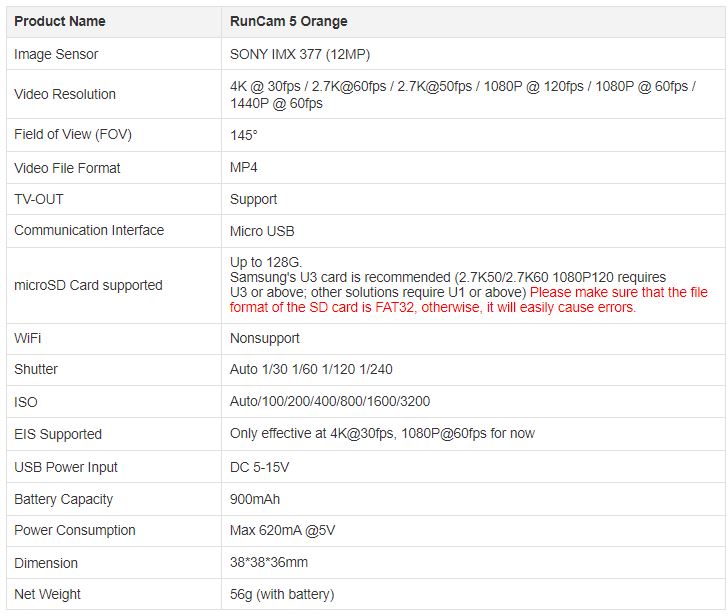This screenshot has width=728, height=616.
Task: Select the '145°' value
Action: point(244,135)
